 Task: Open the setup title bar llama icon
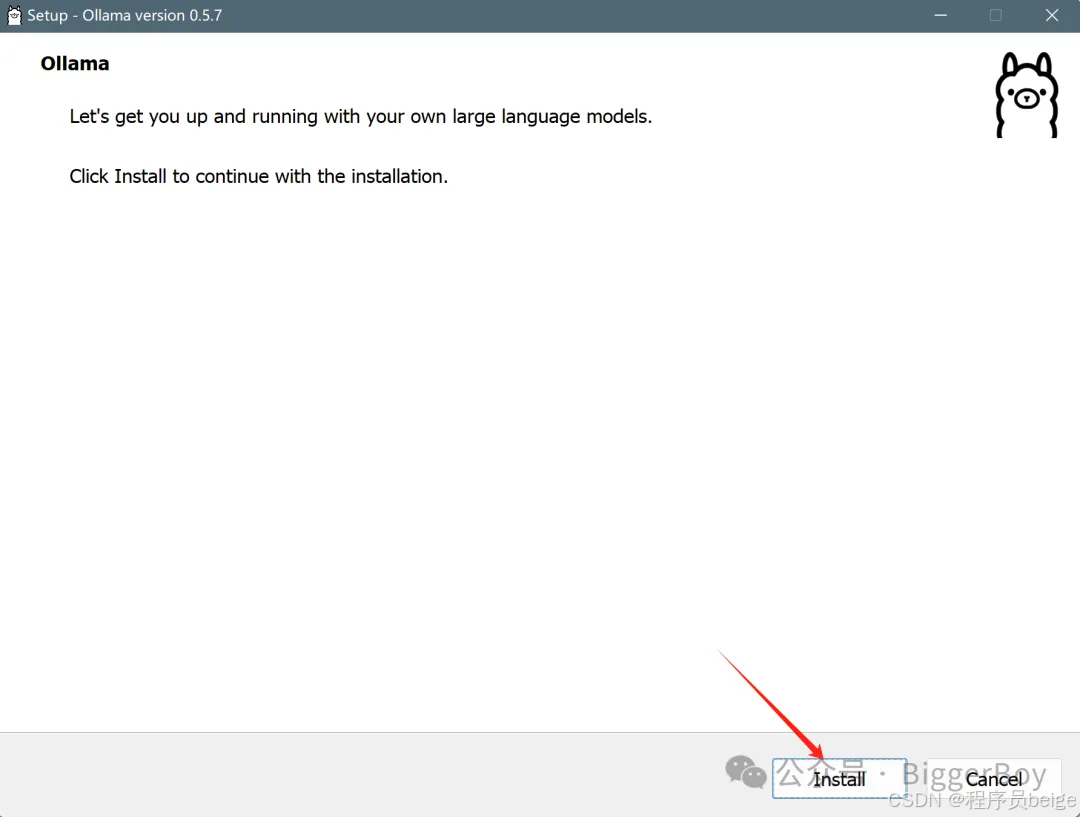(x=14, y=15)
